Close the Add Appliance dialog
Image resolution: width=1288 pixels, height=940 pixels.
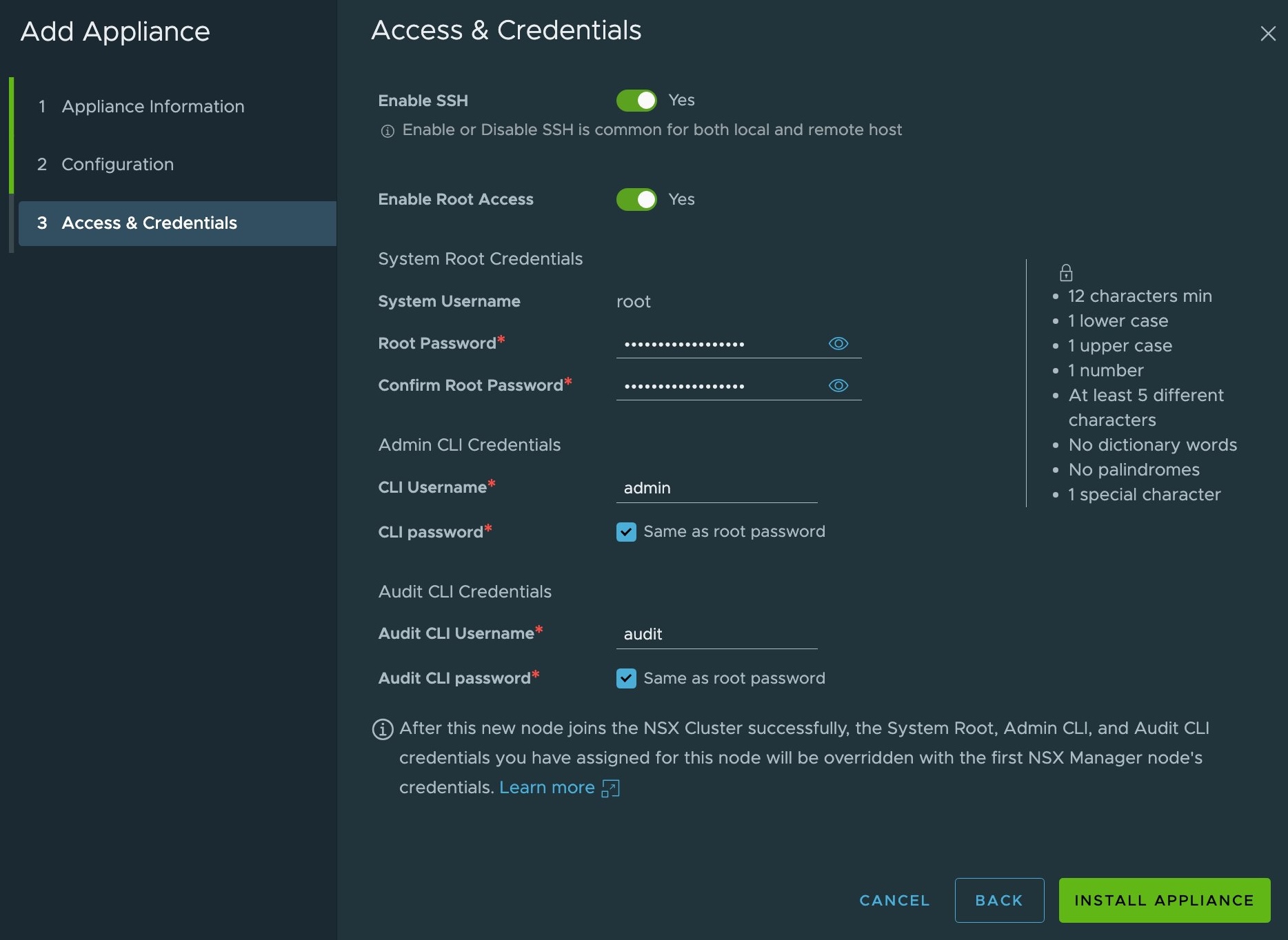point(1267,34)
